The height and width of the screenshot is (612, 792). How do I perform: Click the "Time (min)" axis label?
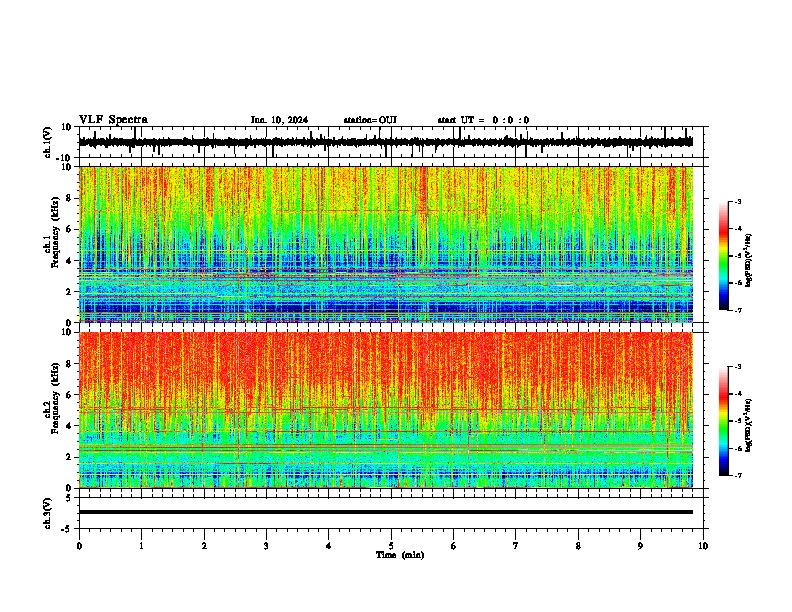coord(400,555)
